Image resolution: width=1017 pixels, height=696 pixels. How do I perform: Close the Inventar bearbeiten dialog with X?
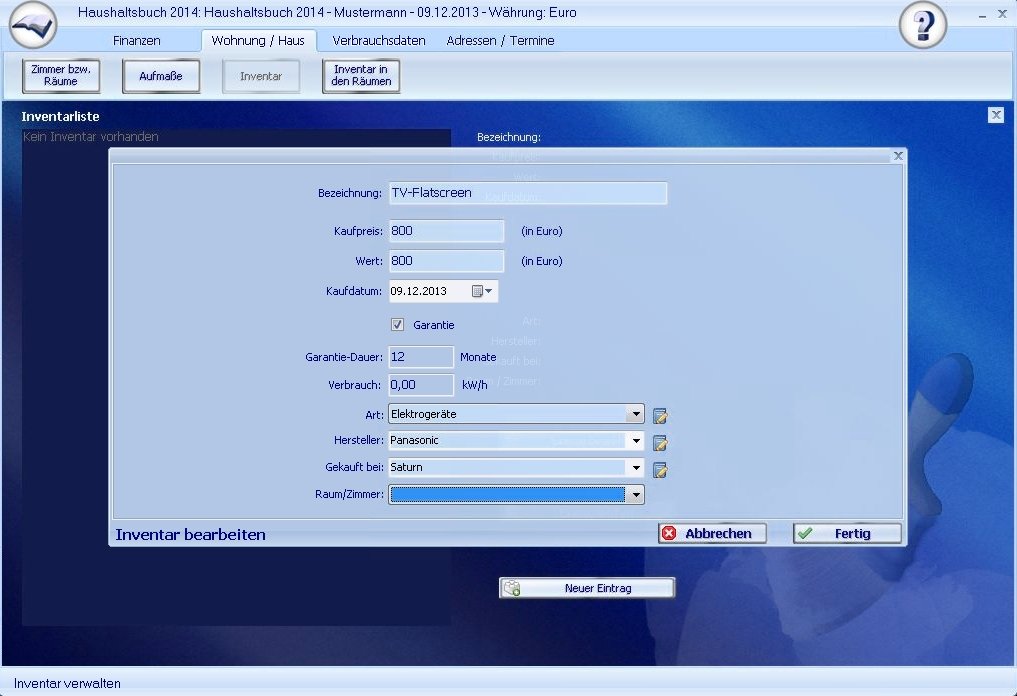[x=898, y=156]
